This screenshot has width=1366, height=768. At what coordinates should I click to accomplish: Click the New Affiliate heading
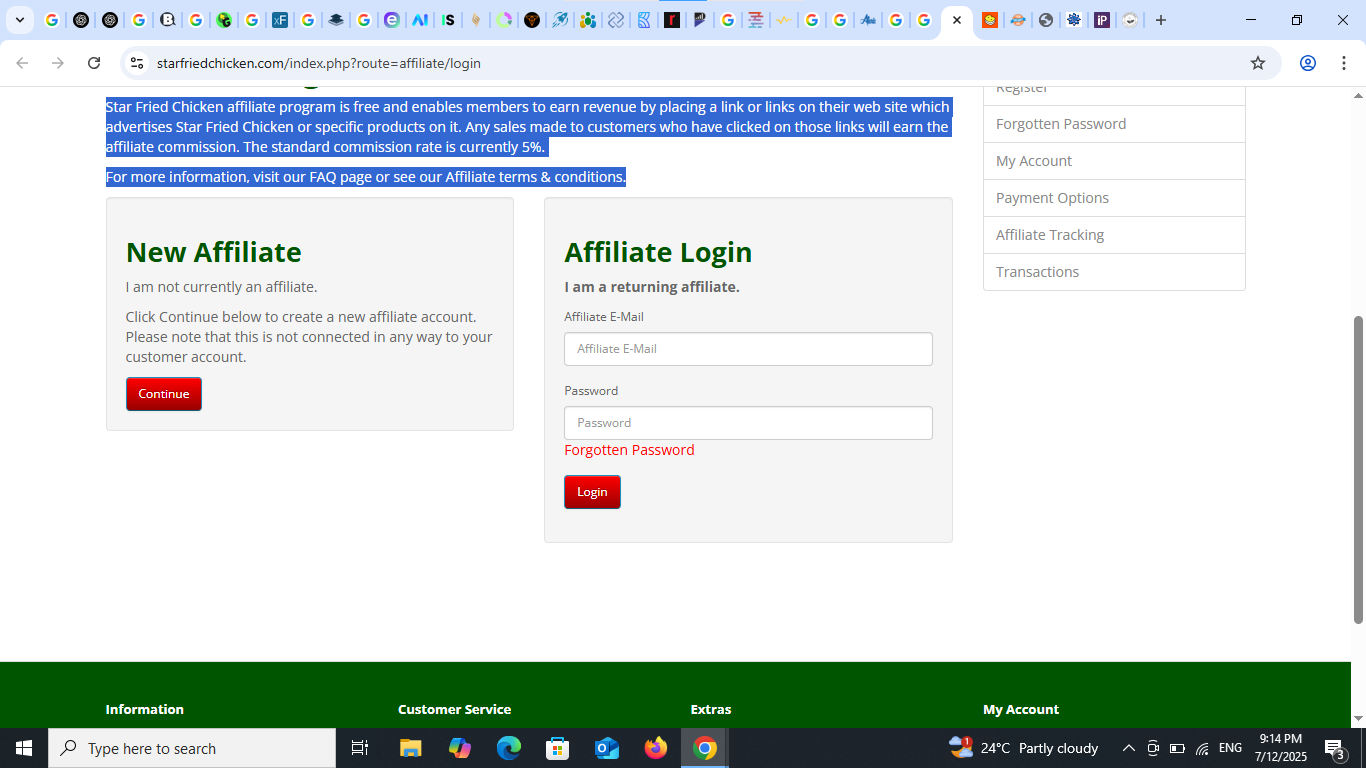tap(213, 252)
